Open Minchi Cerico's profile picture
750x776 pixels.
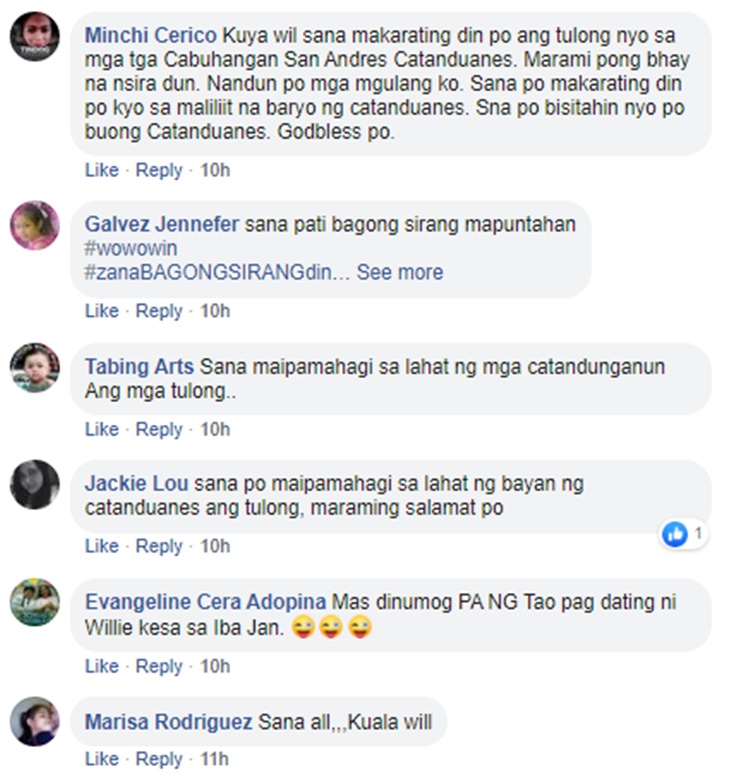click(x=35, y=37)
